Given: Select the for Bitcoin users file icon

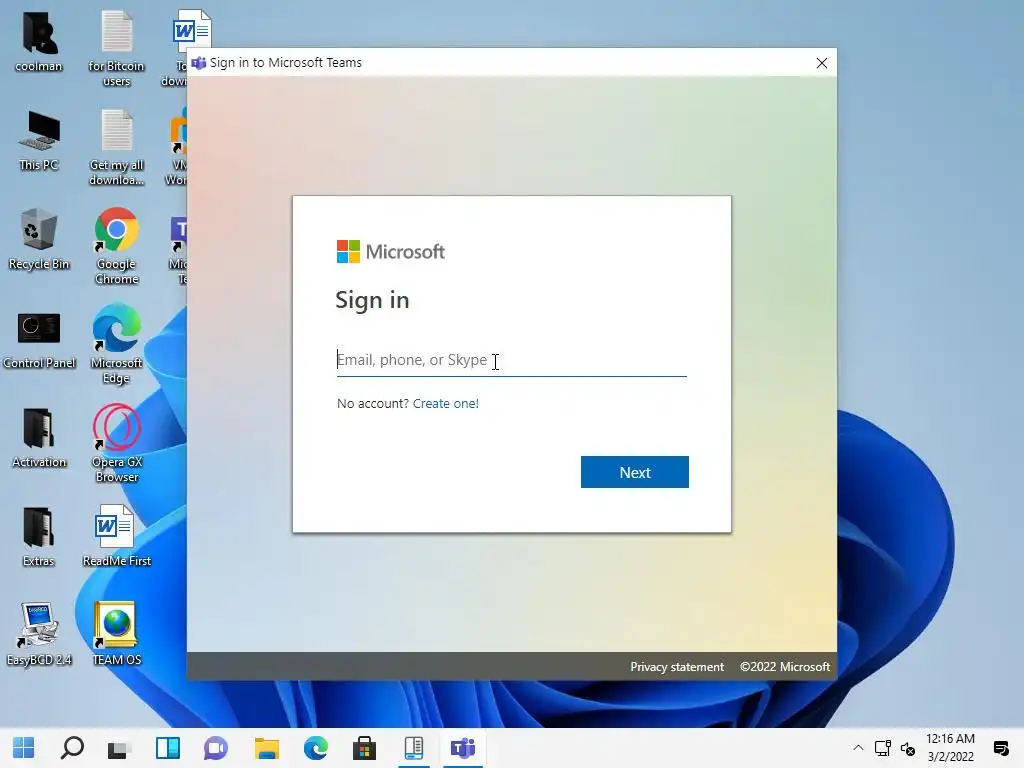Looking at the screenshot, I should (116, 50).
